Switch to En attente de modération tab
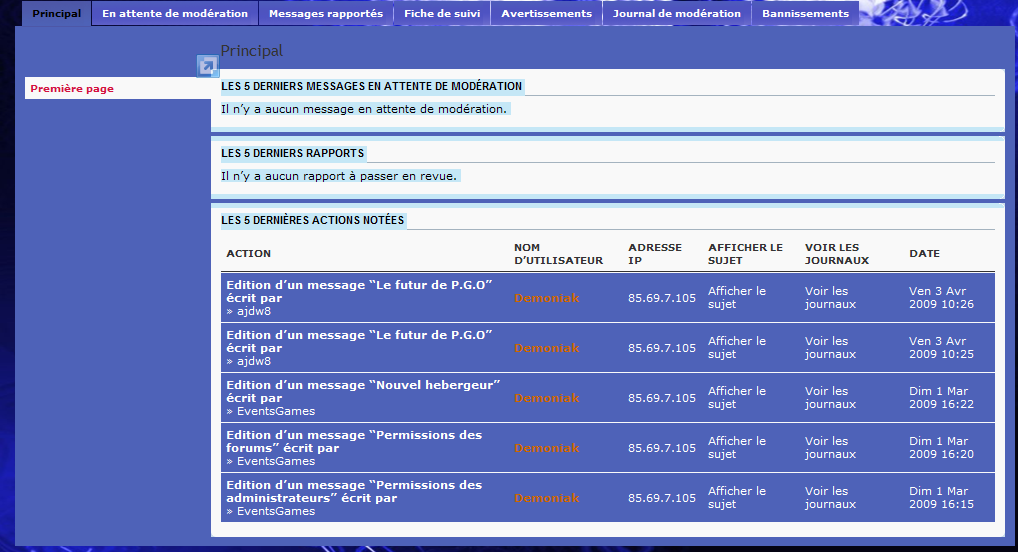 pyautogui.click(x=175, y=14)
